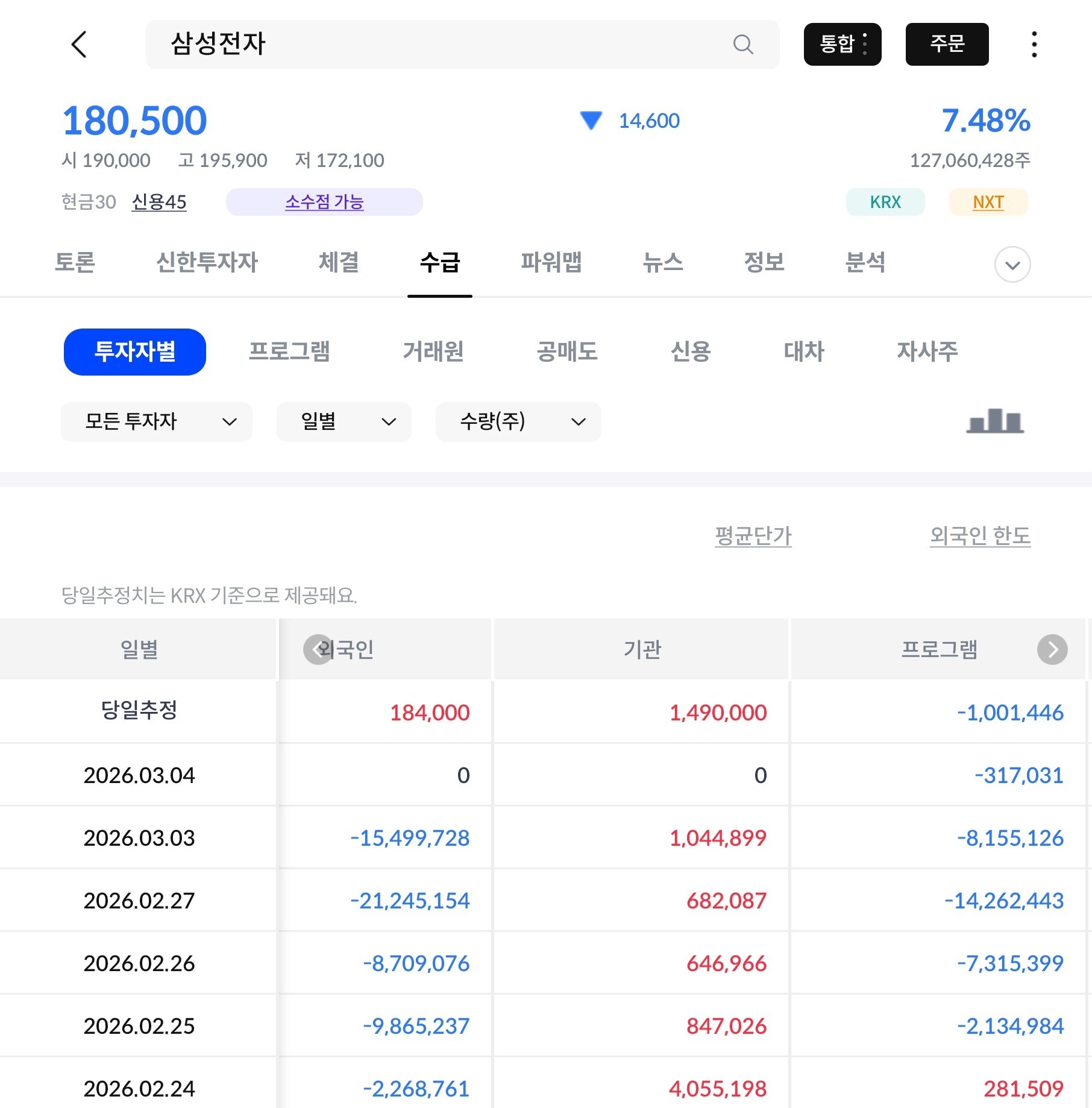The width and height of the screenshot is (1092, 1108).
Task: Select the NXT exchange toggle
Action: coord(988,202)
